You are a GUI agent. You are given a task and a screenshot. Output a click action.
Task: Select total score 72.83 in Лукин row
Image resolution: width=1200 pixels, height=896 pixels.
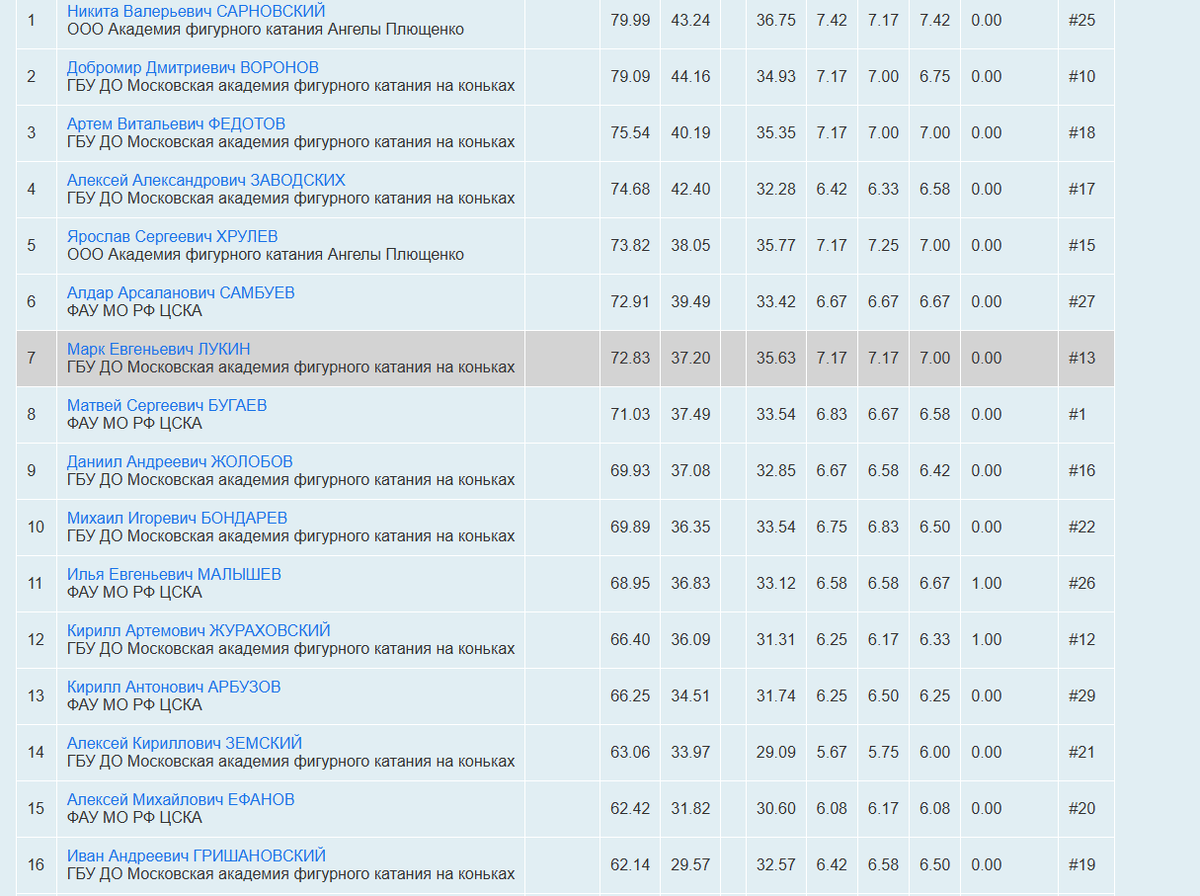click(x=630, y=358)
